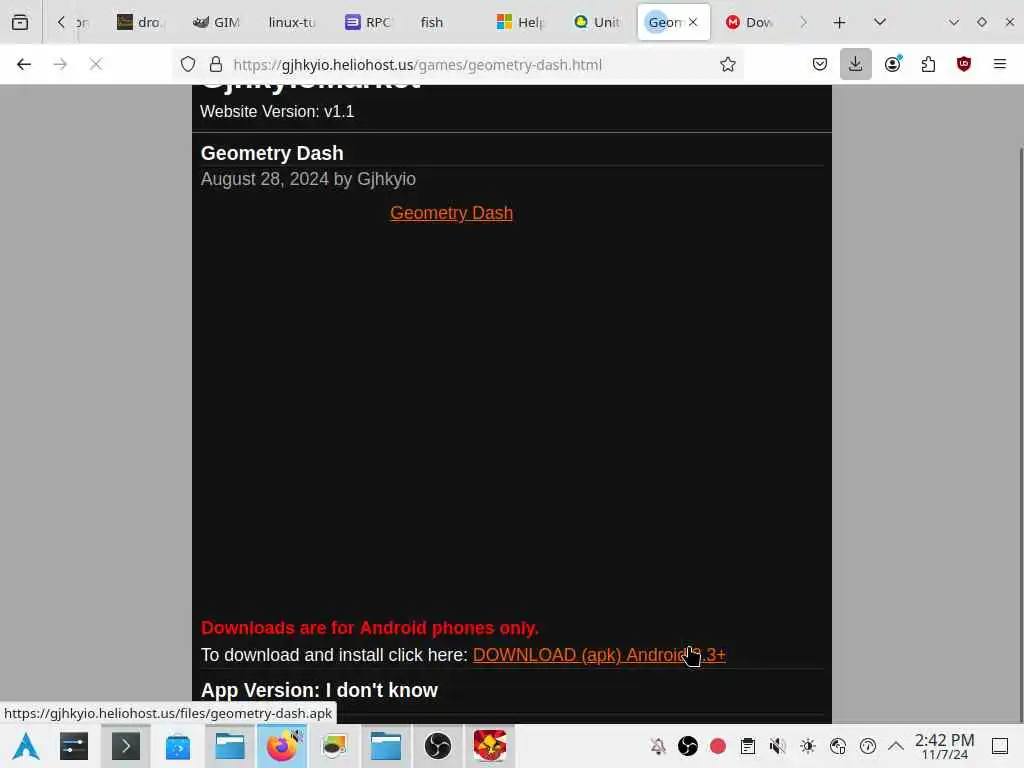The height and width of the screenshot is (768, 1024).
Task: Click the DOWNLOAD (apk) Android link
Action: click(x=599, y=654)
